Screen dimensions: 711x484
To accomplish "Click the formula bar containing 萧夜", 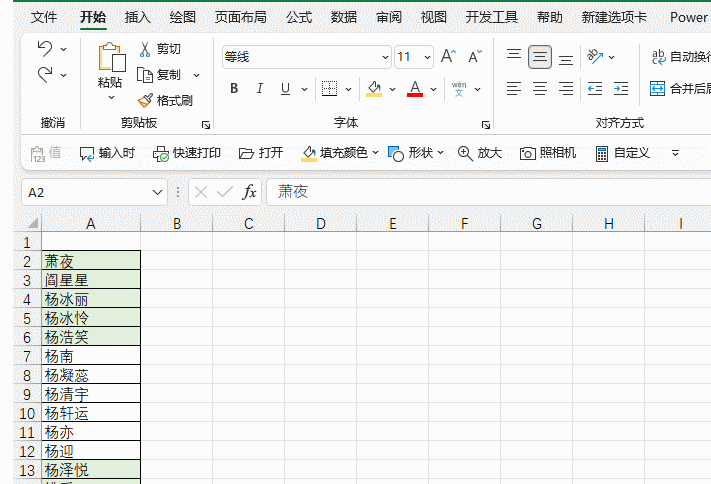I will click(x=489, y=192).
